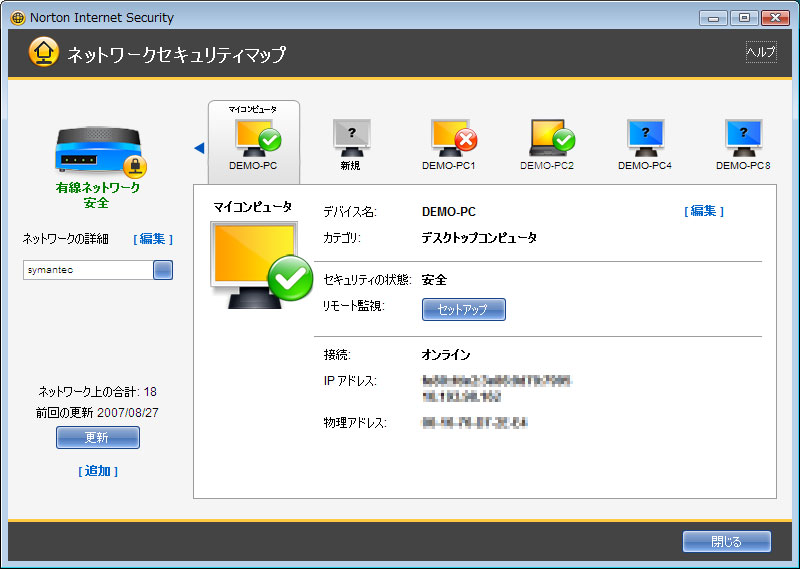Maximize the Norton Internet Security window
800x569 pixels.
click(x=744, y=18)
